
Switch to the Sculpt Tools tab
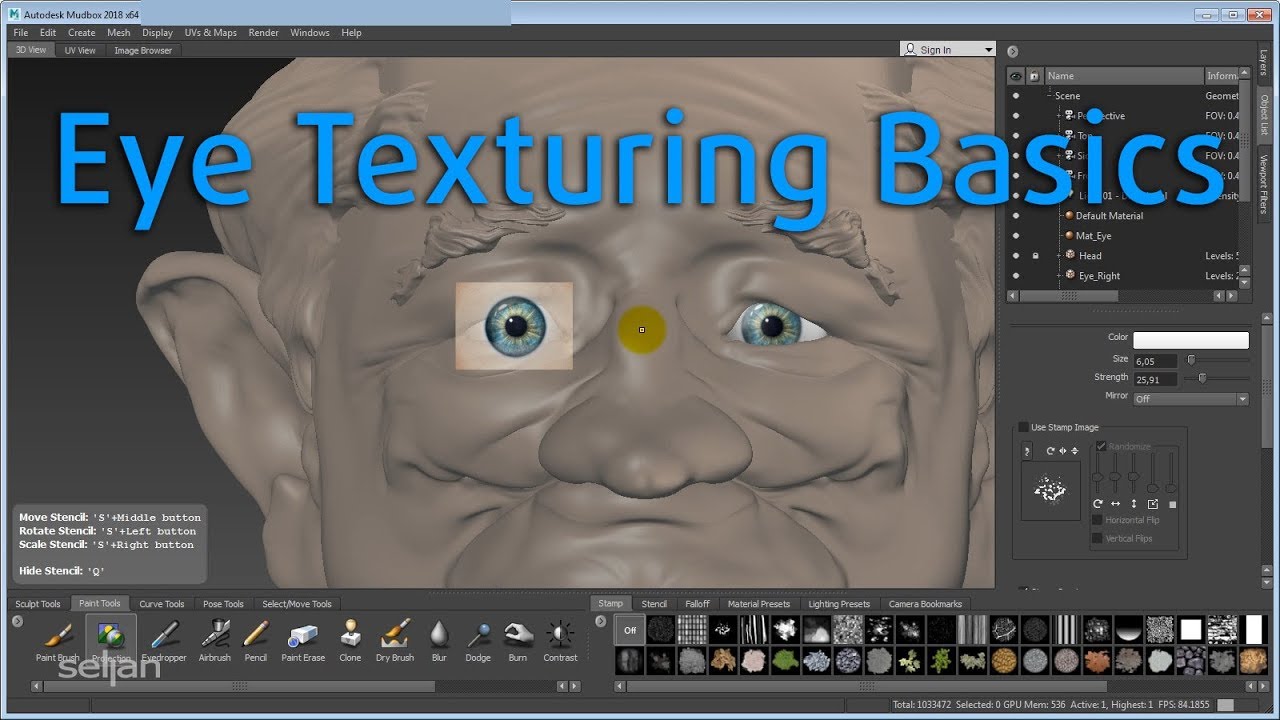pyautogui.click(x=38, y=604)
